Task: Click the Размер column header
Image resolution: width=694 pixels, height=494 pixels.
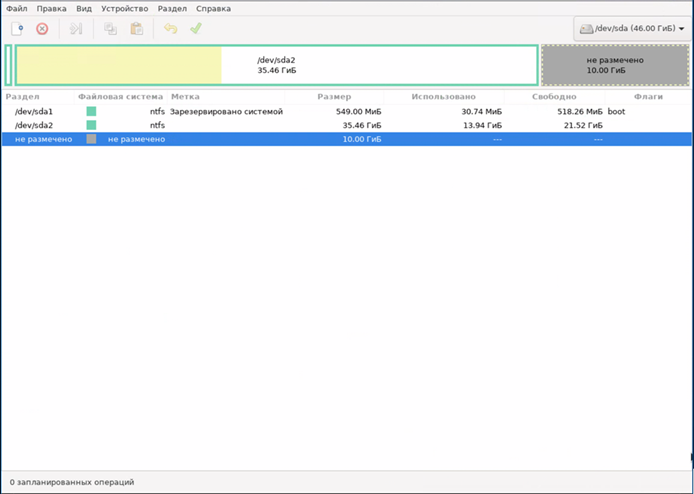Action: pos(334,97)
